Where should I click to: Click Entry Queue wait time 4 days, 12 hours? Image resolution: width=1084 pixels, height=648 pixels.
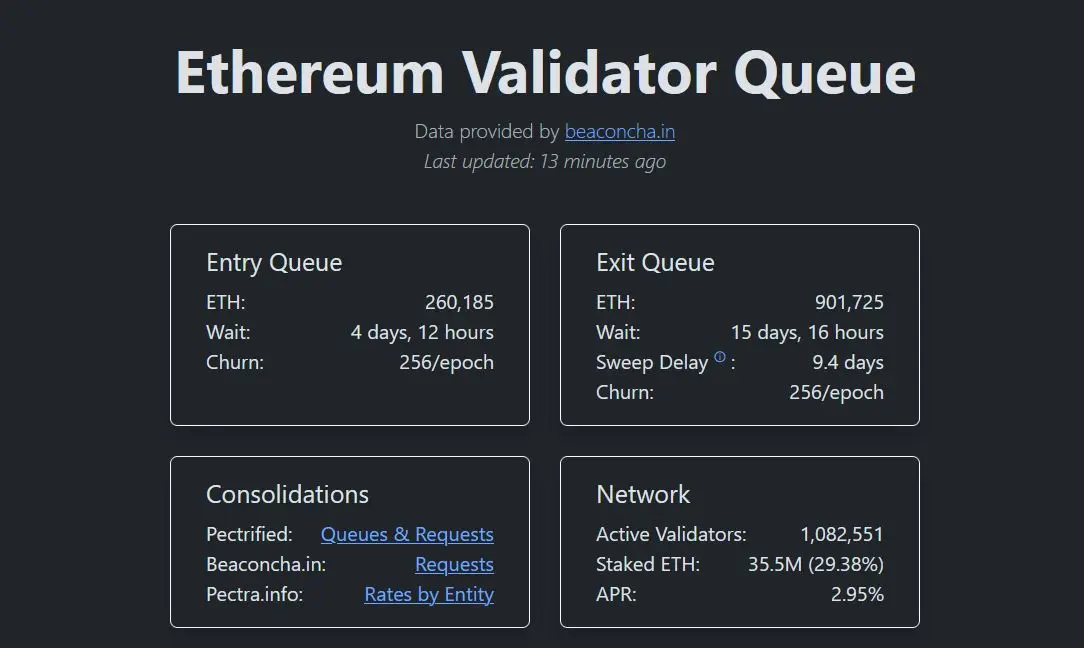(422, 333)
